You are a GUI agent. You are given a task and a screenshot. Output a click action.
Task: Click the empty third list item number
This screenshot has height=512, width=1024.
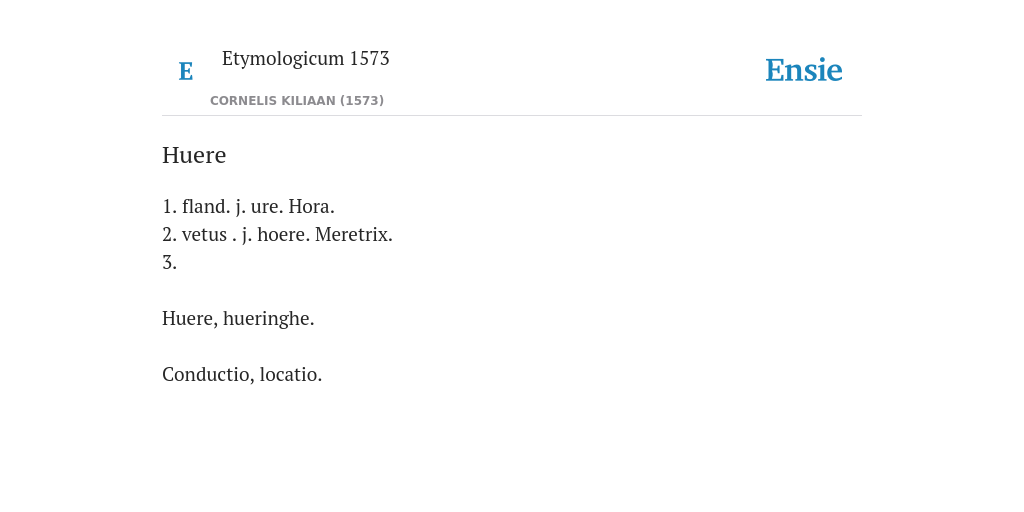tap(169, 263)
